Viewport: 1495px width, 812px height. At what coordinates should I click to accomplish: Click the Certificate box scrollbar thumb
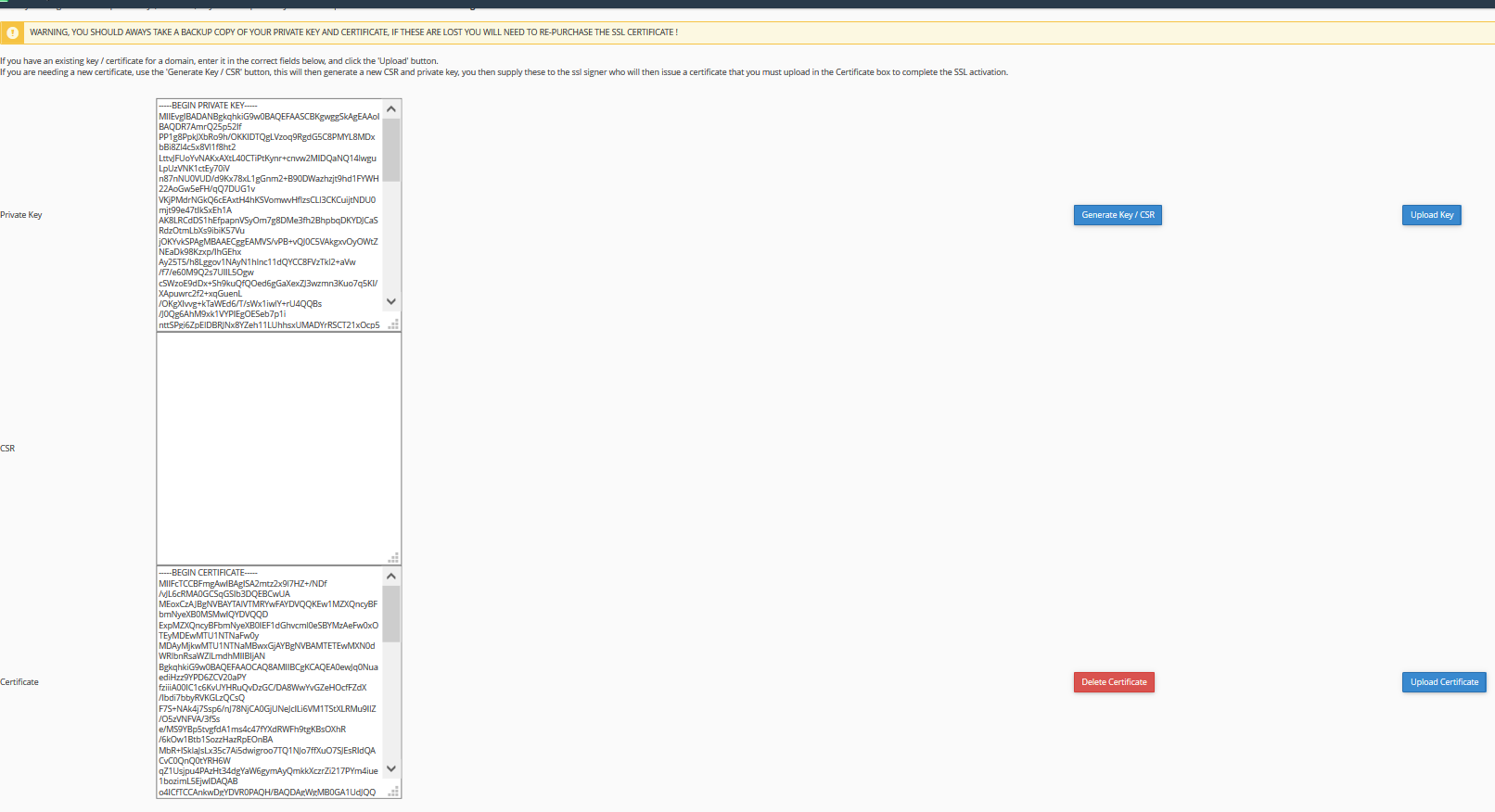click(x=391, y=614)
